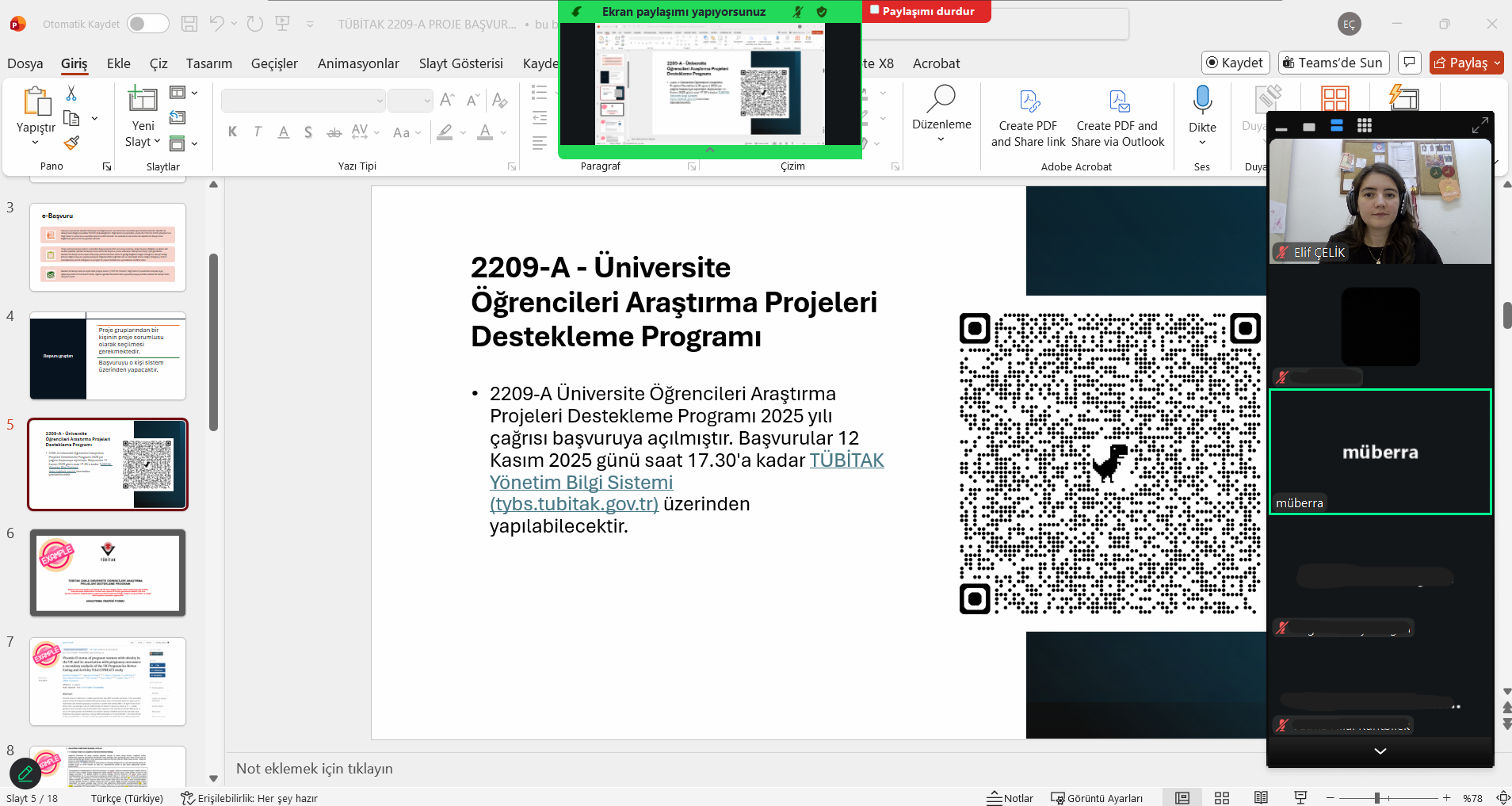The width and height of the screenshot is (1512, 806).
Task: Open the Tasarım ribbon tab
Action: 209,63
